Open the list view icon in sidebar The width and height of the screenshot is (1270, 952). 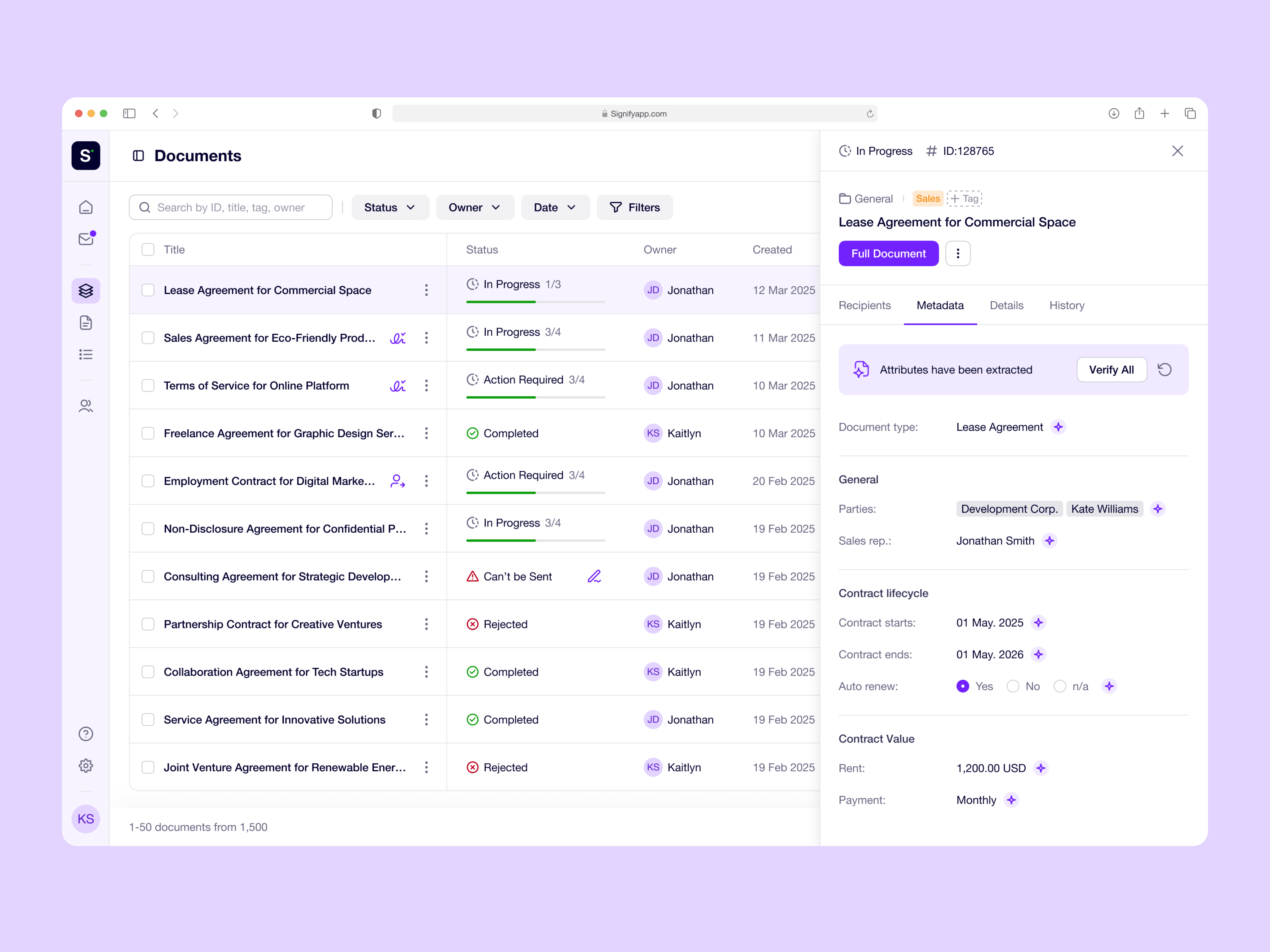click(86, 355)
